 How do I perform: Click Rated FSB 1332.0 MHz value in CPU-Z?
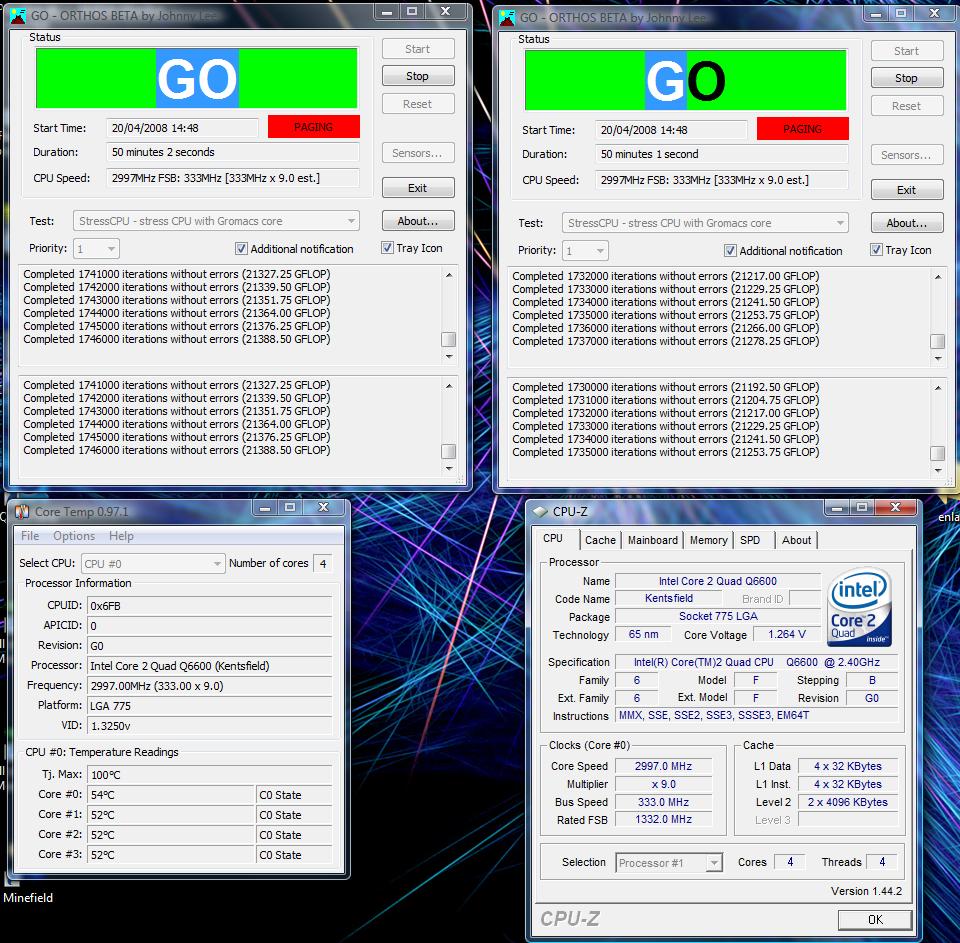(x=663, y=819)
